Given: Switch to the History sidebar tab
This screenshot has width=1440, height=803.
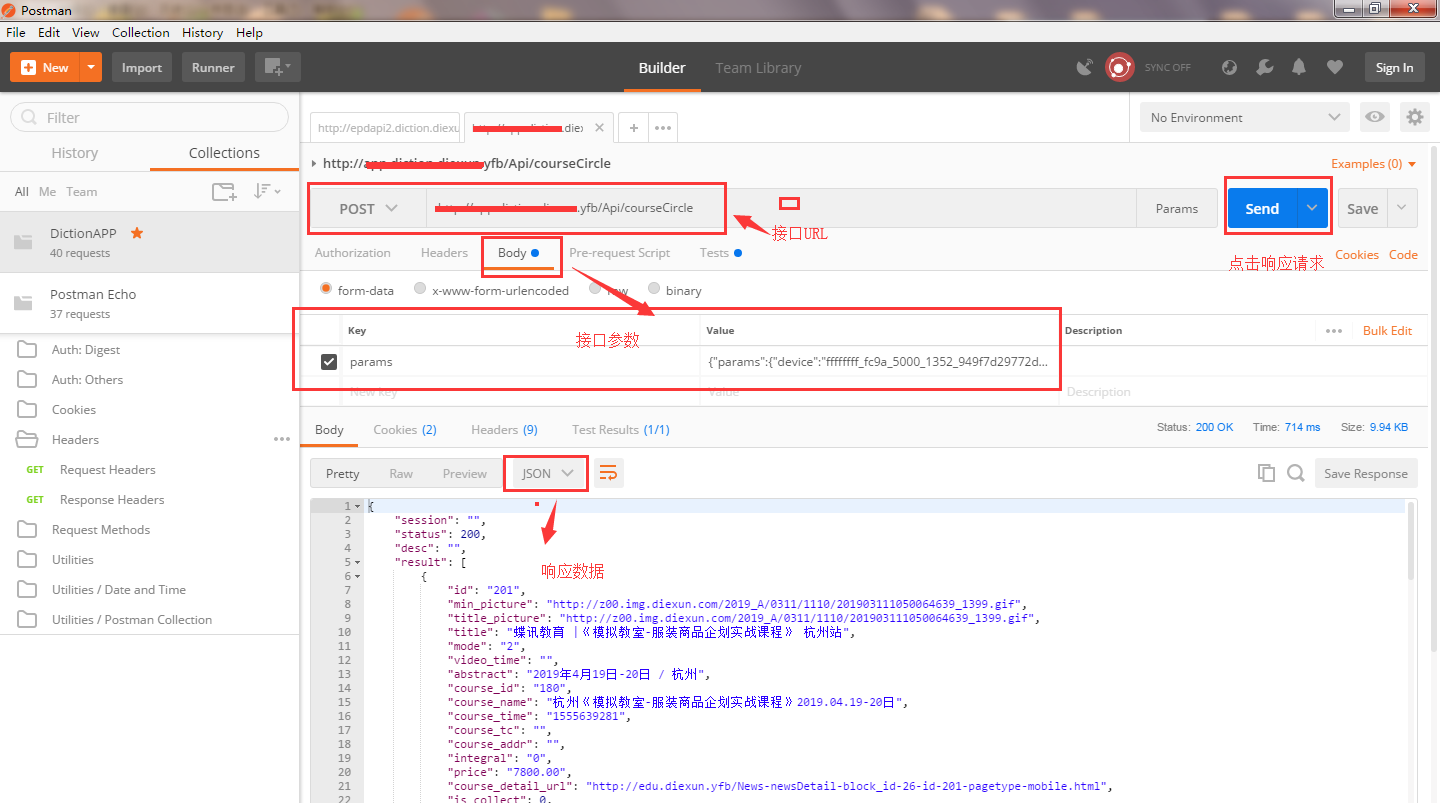Looking at the screenshot, I should point(75,153).
